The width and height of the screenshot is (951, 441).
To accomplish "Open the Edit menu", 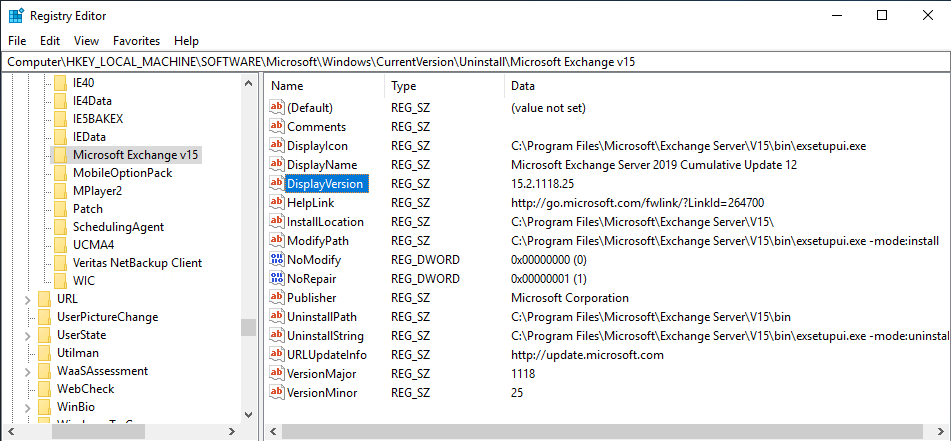I will click(x=50, y=41).
